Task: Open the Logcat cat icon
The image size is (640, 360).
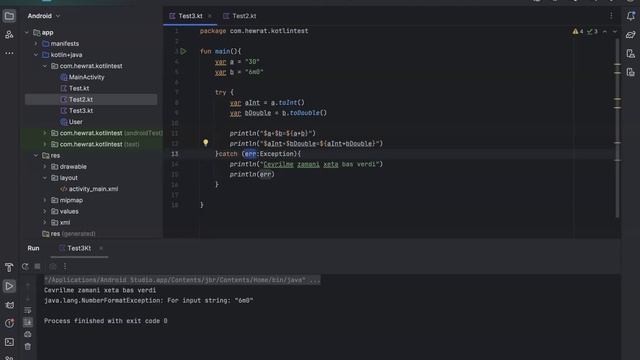Action: (x=9, y=305)
